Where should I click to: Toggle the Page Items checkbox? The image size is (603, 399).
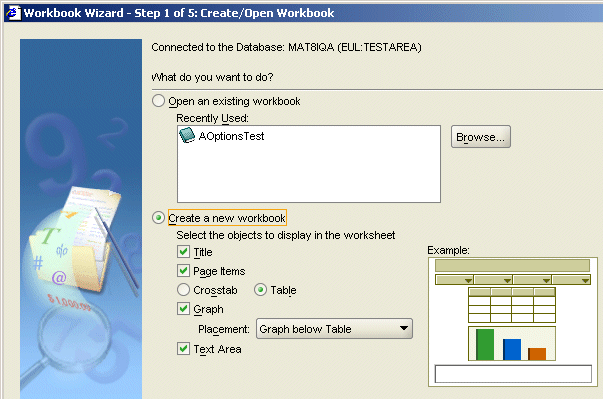point(183,271)
